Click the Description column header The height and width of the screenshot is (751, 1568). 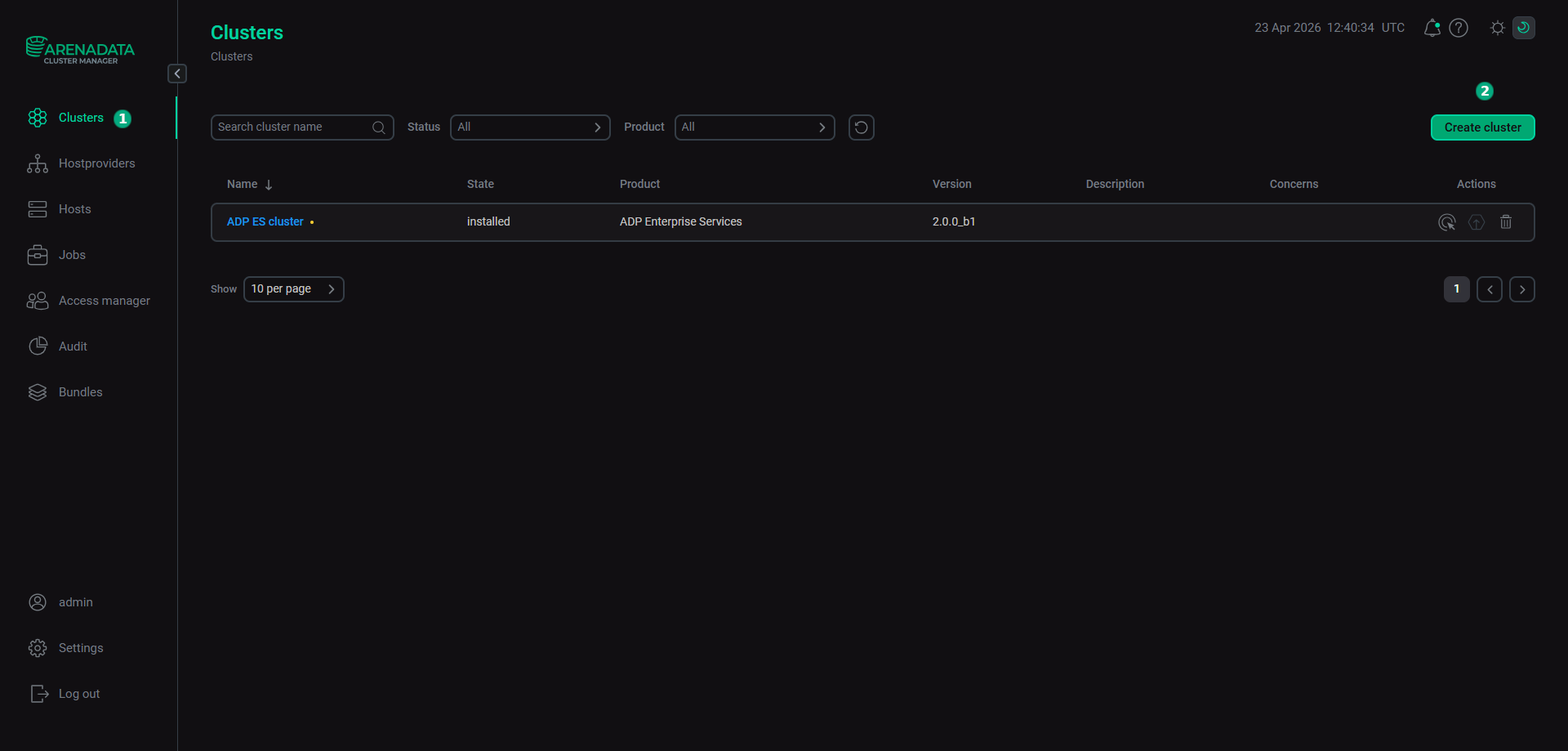click(1115, 184)
